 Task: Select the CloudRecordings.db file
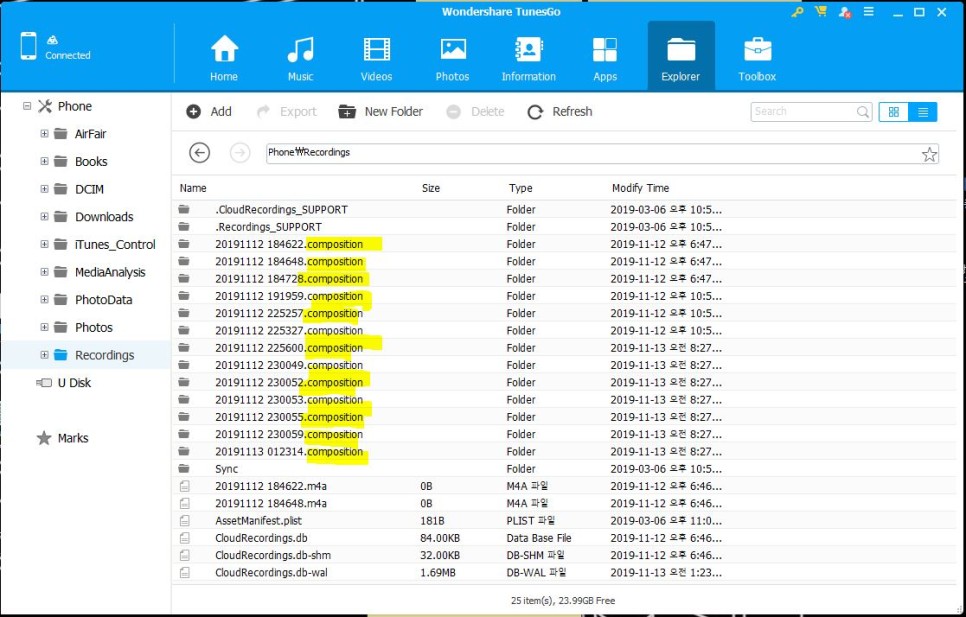[563, 538]
